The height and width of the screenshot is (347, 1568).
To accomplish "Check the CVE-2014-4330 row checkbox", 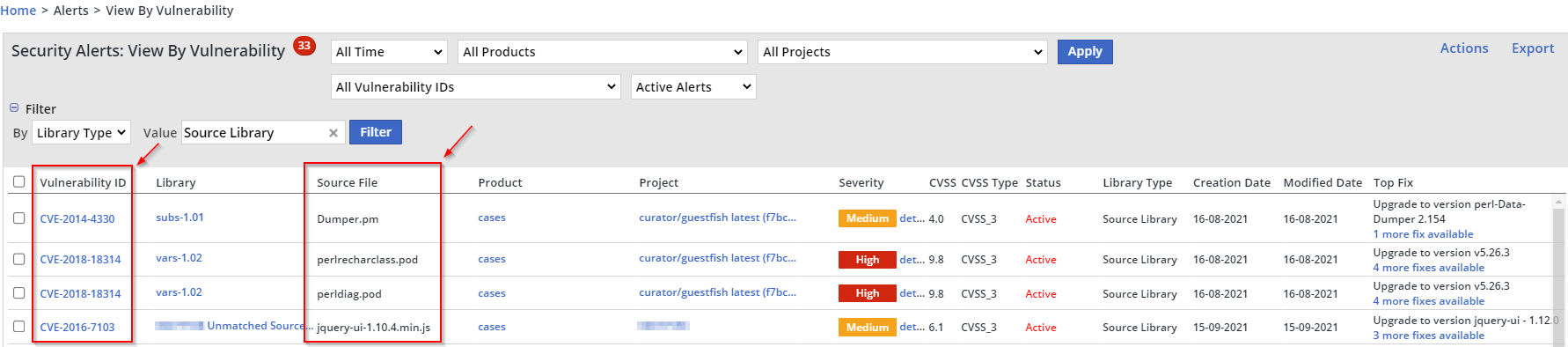I will (x=18, y=218).
